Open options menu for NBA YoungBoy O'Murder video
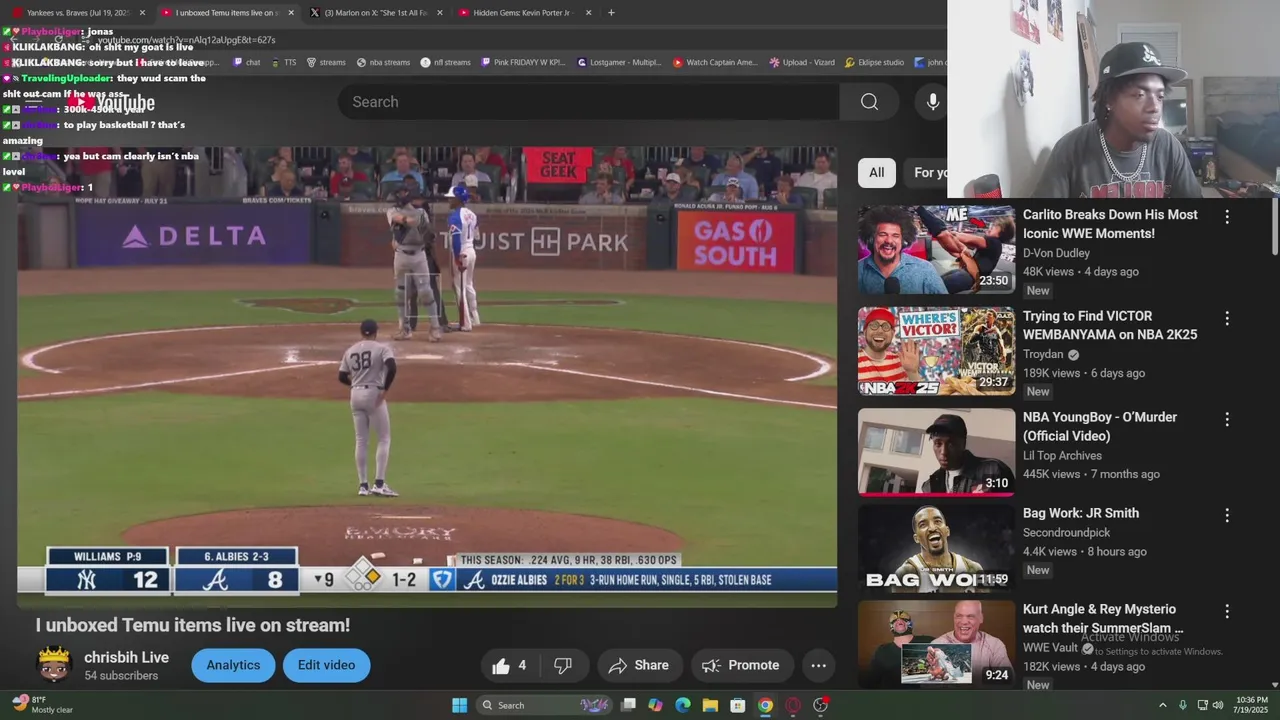Screen dimensions: 1280x720 point(1227,419)
